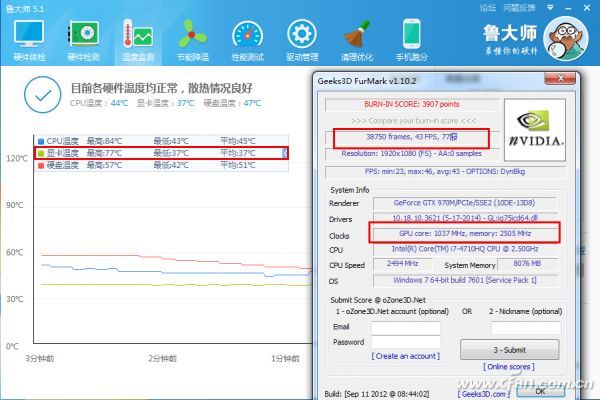Open the 节能降温 fan cooling icon
The width and height of the screenshot is (600, 400).
[x=192, y=41]
